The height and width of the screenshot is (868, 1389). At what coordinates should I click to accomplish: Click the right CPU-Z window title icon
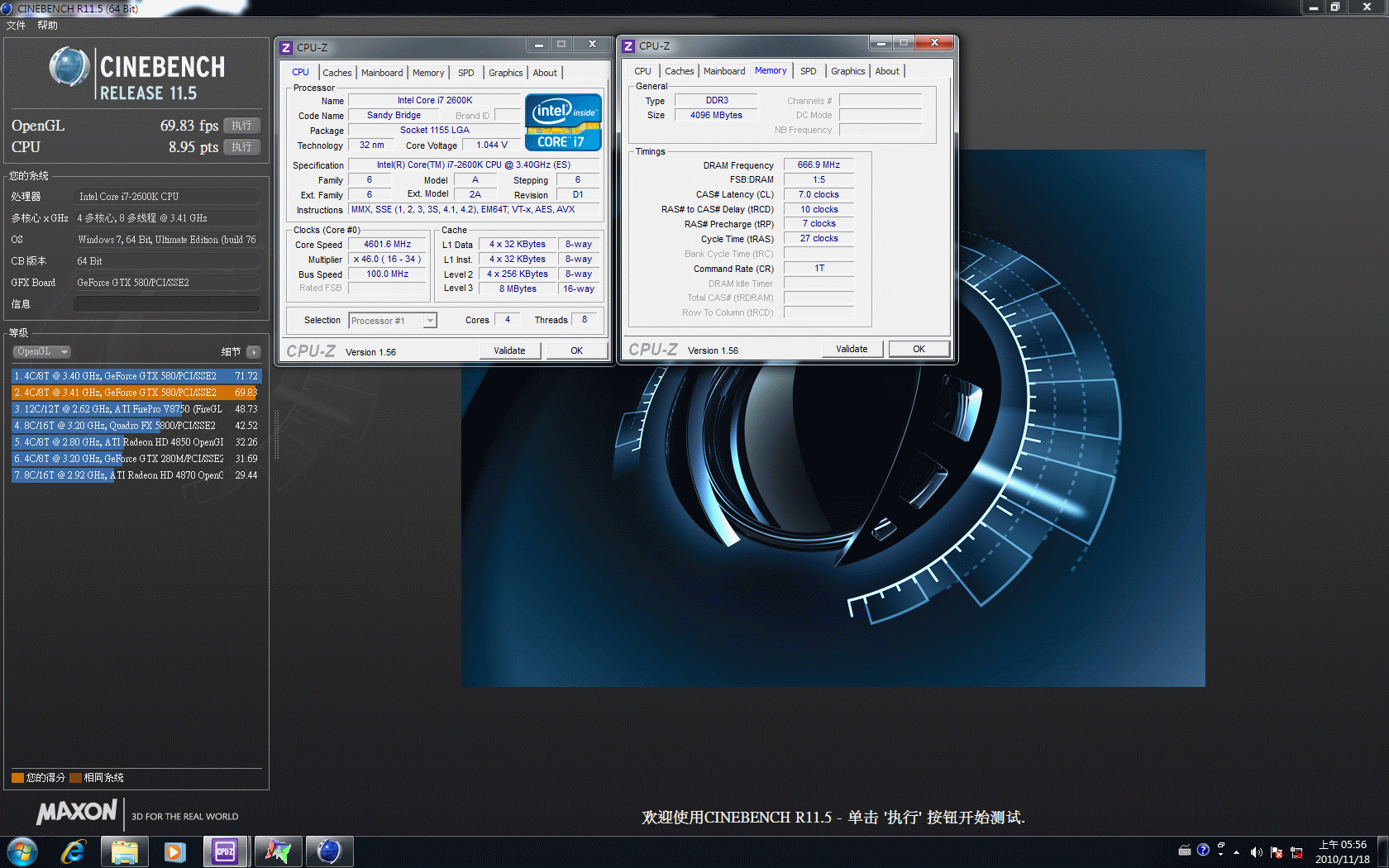pos(628,45)
